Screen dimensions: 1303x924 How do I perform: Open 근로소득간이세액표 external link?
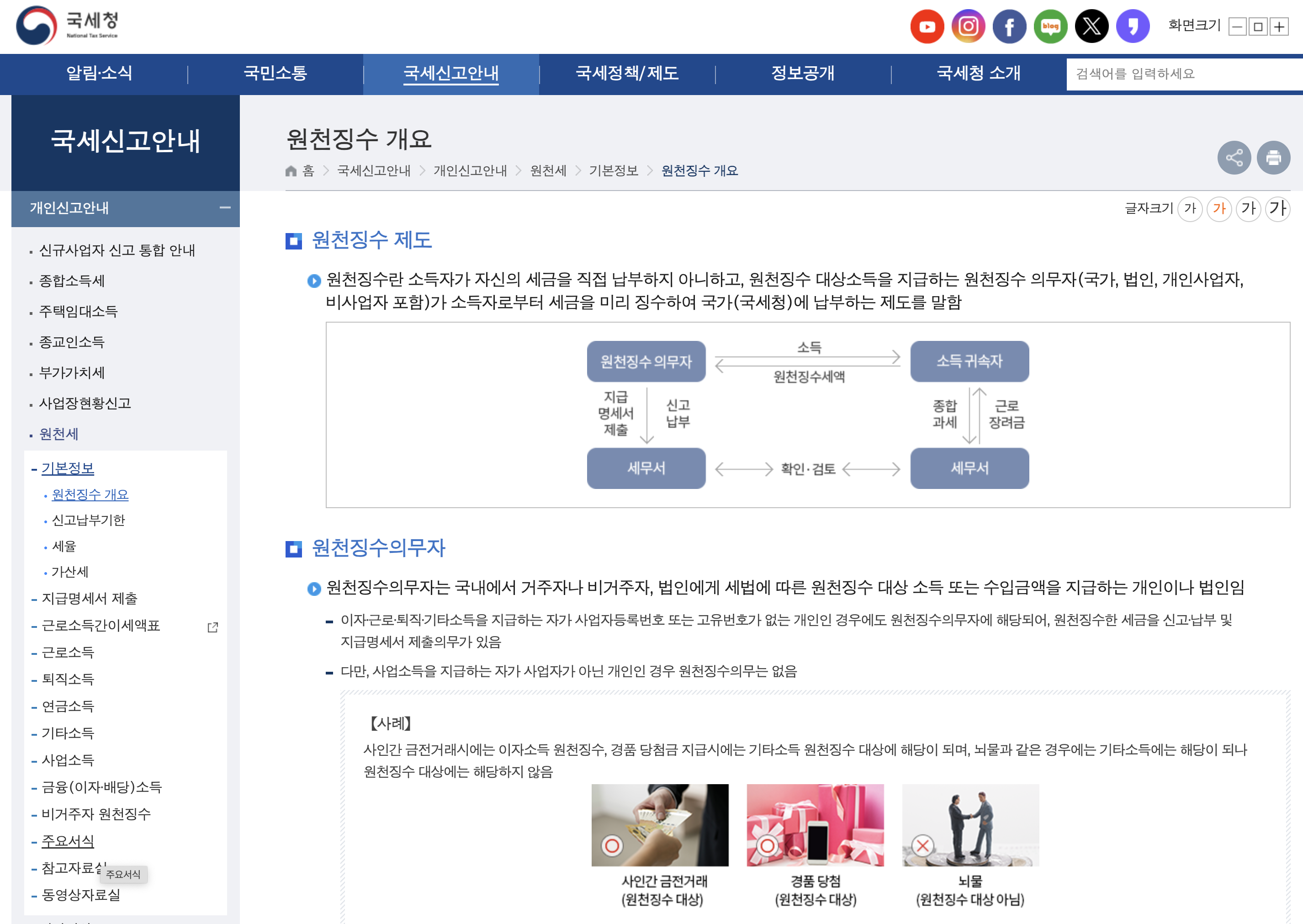(101, 625)
